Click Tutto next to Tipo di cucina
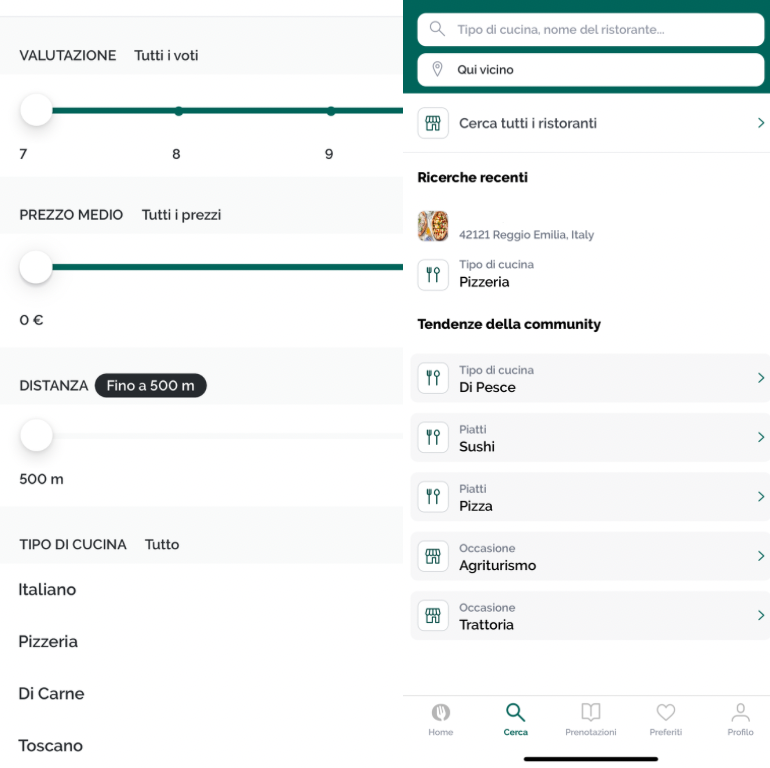This screenshot has width=770, height=768. 162,544
